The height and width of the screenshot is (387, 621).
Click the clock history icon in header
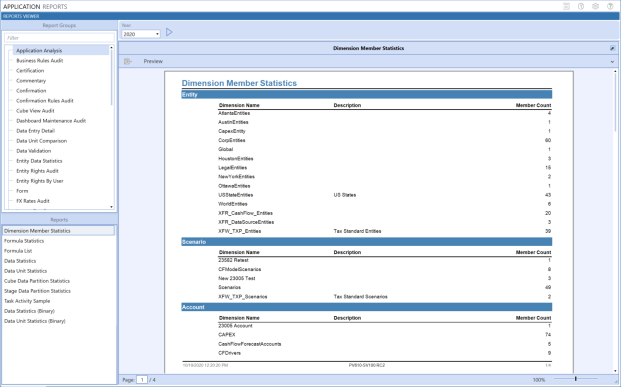coord(581,6)
